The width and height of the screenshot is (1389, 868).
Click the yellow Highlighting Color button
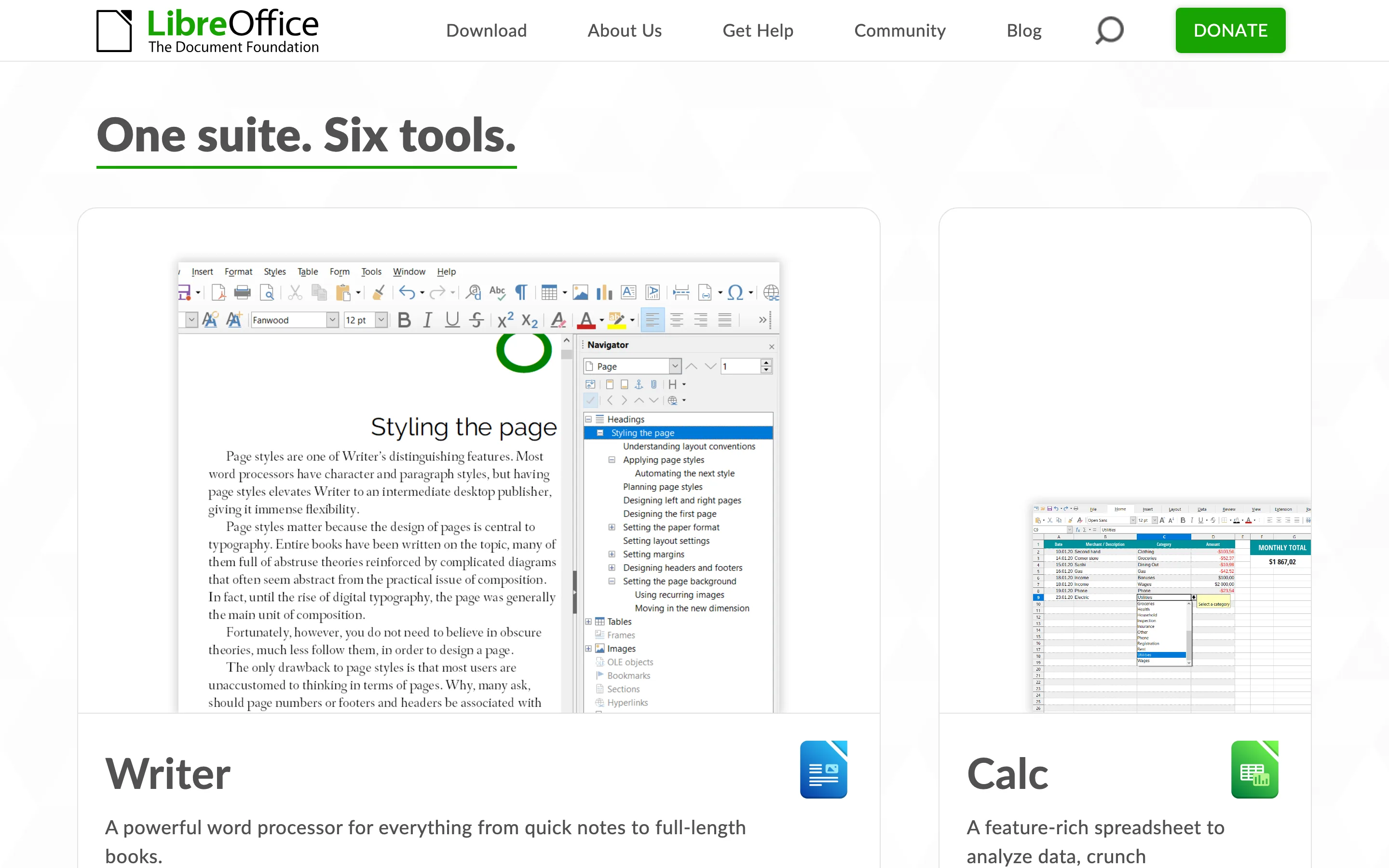(x=616, y=320)
